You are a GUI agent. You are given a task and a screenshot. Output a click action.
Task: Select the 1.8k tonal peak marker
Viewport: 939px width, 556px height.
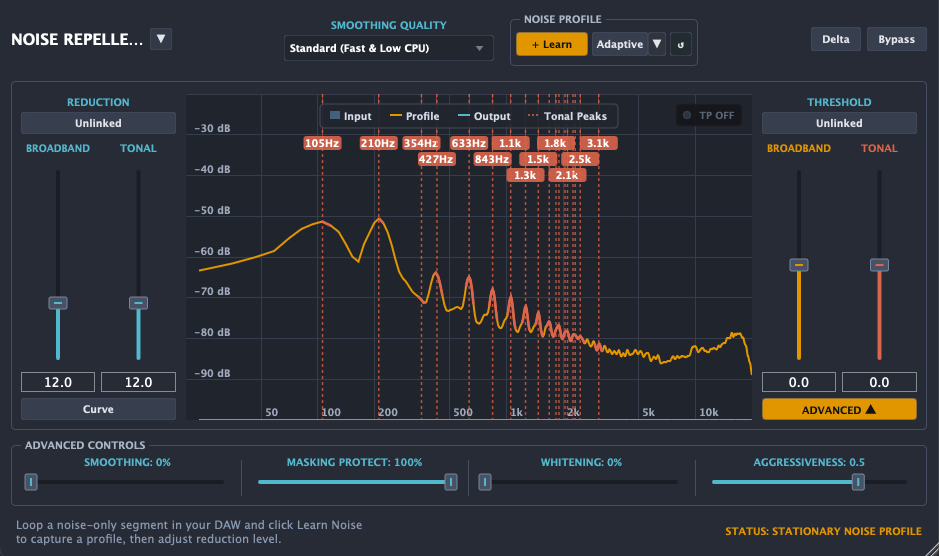pyautogui.click(x=555, y=143)
